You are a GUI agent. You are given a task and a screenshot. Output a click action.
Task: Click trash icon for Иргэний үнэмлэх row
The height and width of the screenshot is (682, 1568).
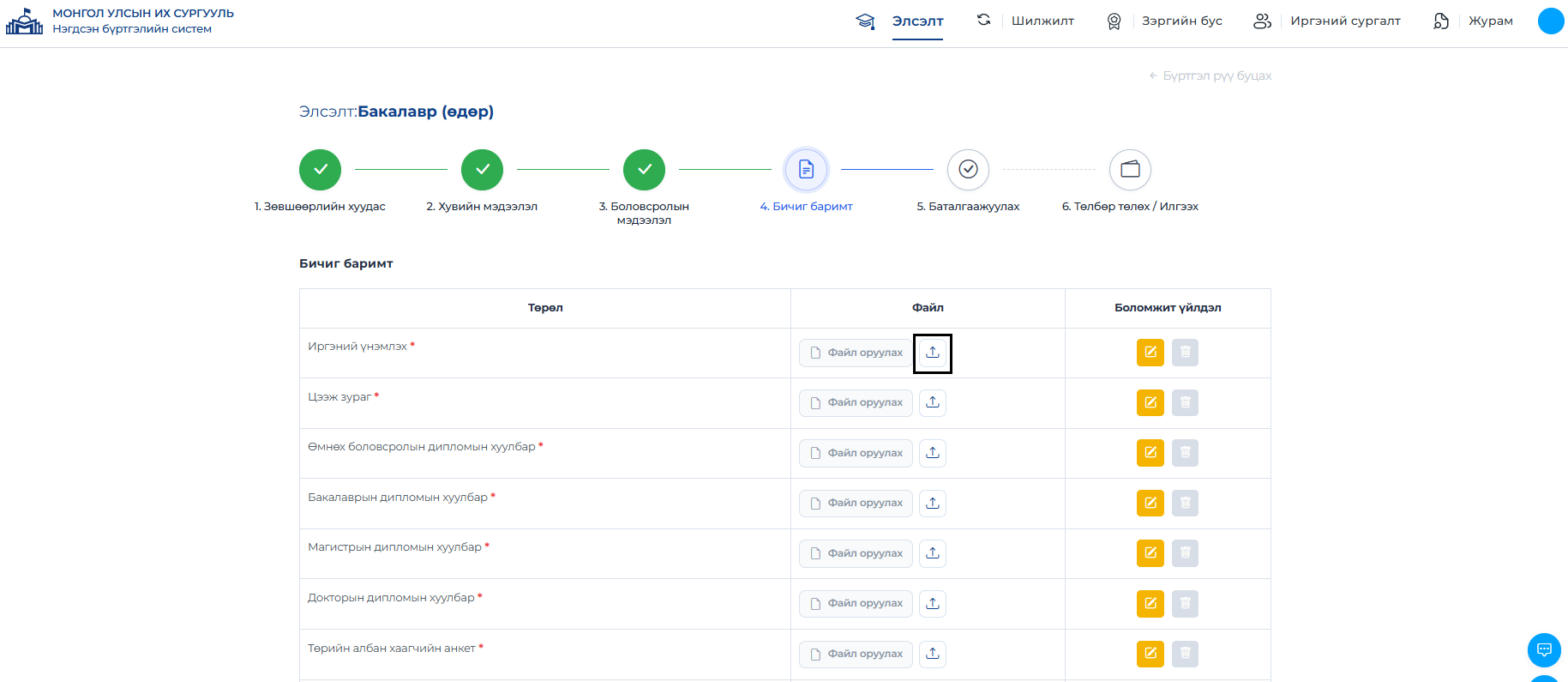(1185, 353)
